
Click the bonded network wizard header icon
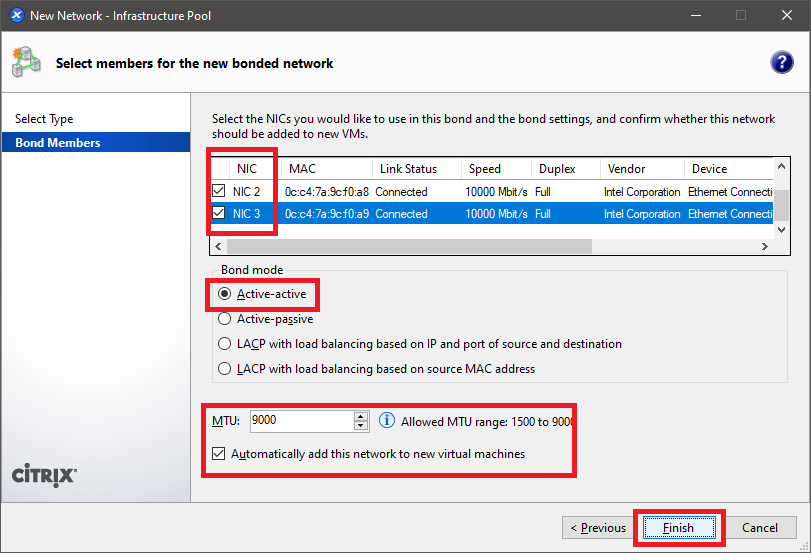click(x=26, y=62)
